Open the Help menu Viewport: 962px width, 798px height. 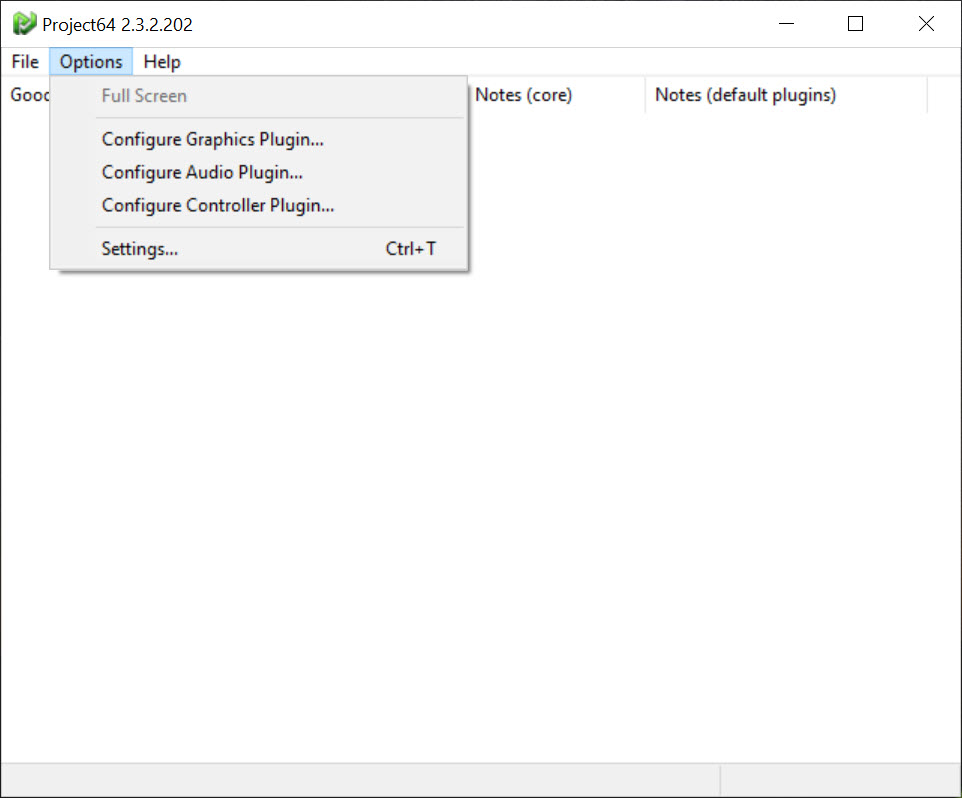tap(162, 62)
